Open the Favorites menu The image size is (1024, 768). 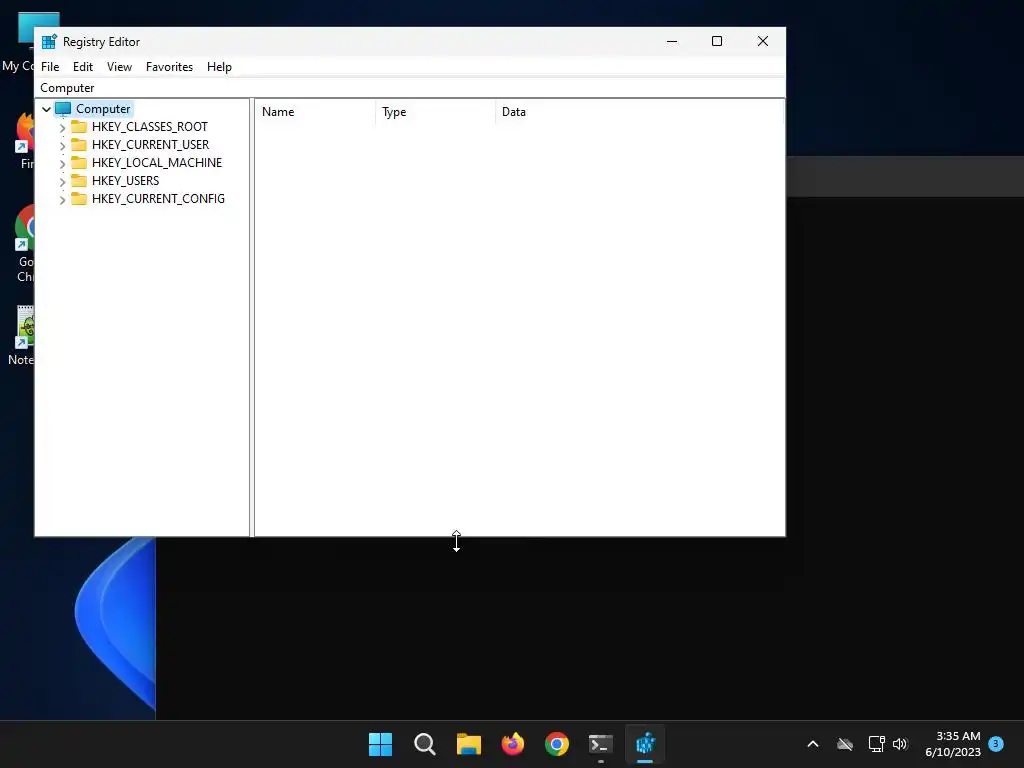click(x=169, y=67)
